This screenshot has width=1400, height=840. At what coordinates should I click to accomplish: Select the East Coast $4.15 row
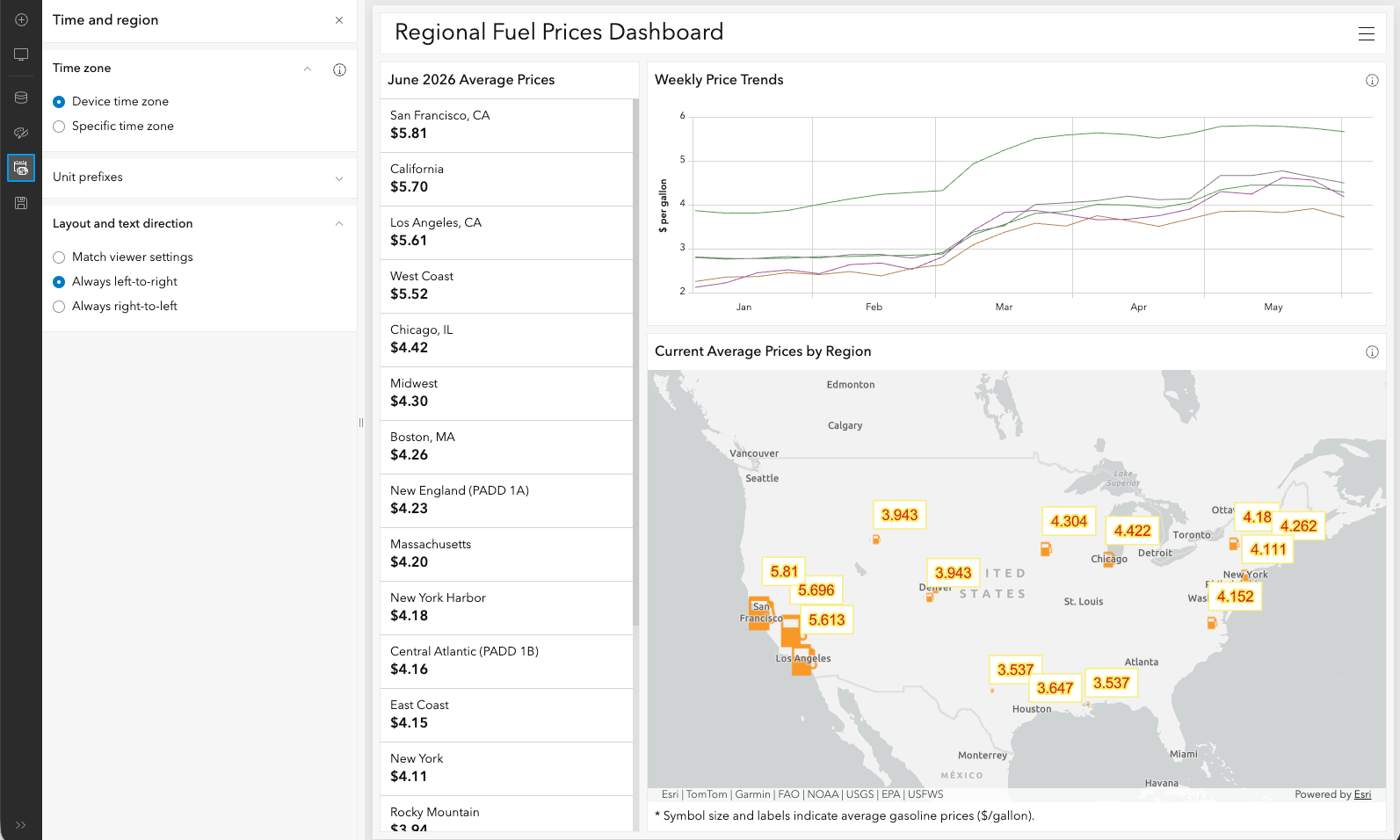506,715
